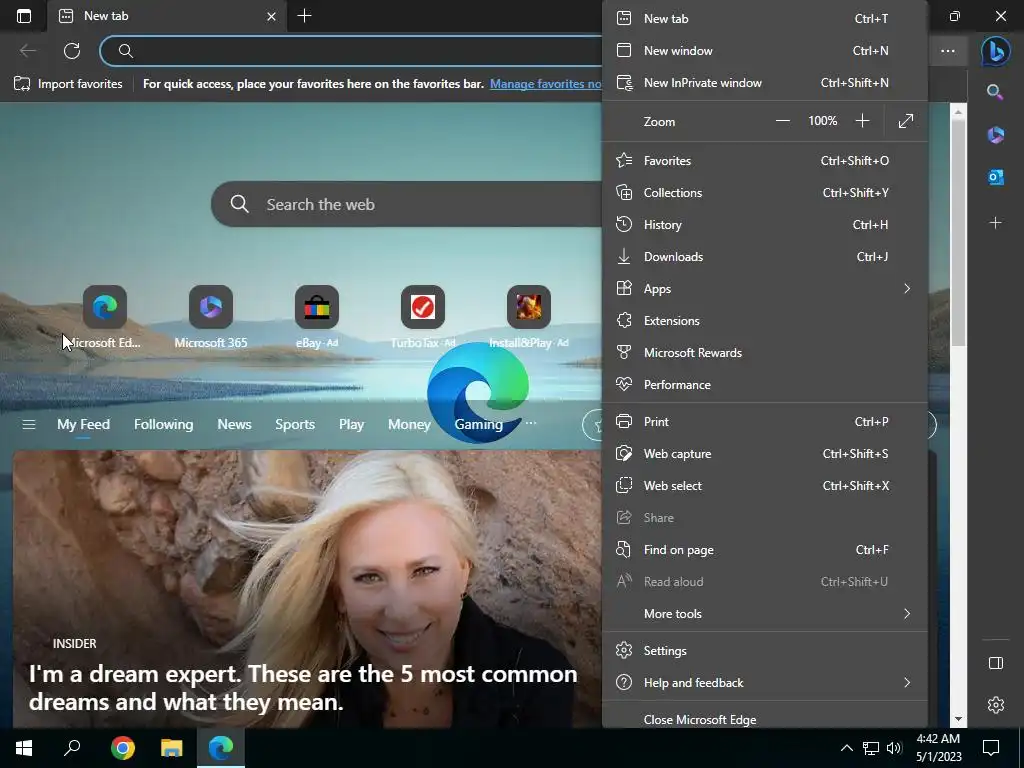
Task: Add a sidebar app with plus icon
Action: [x=996, y=223]
